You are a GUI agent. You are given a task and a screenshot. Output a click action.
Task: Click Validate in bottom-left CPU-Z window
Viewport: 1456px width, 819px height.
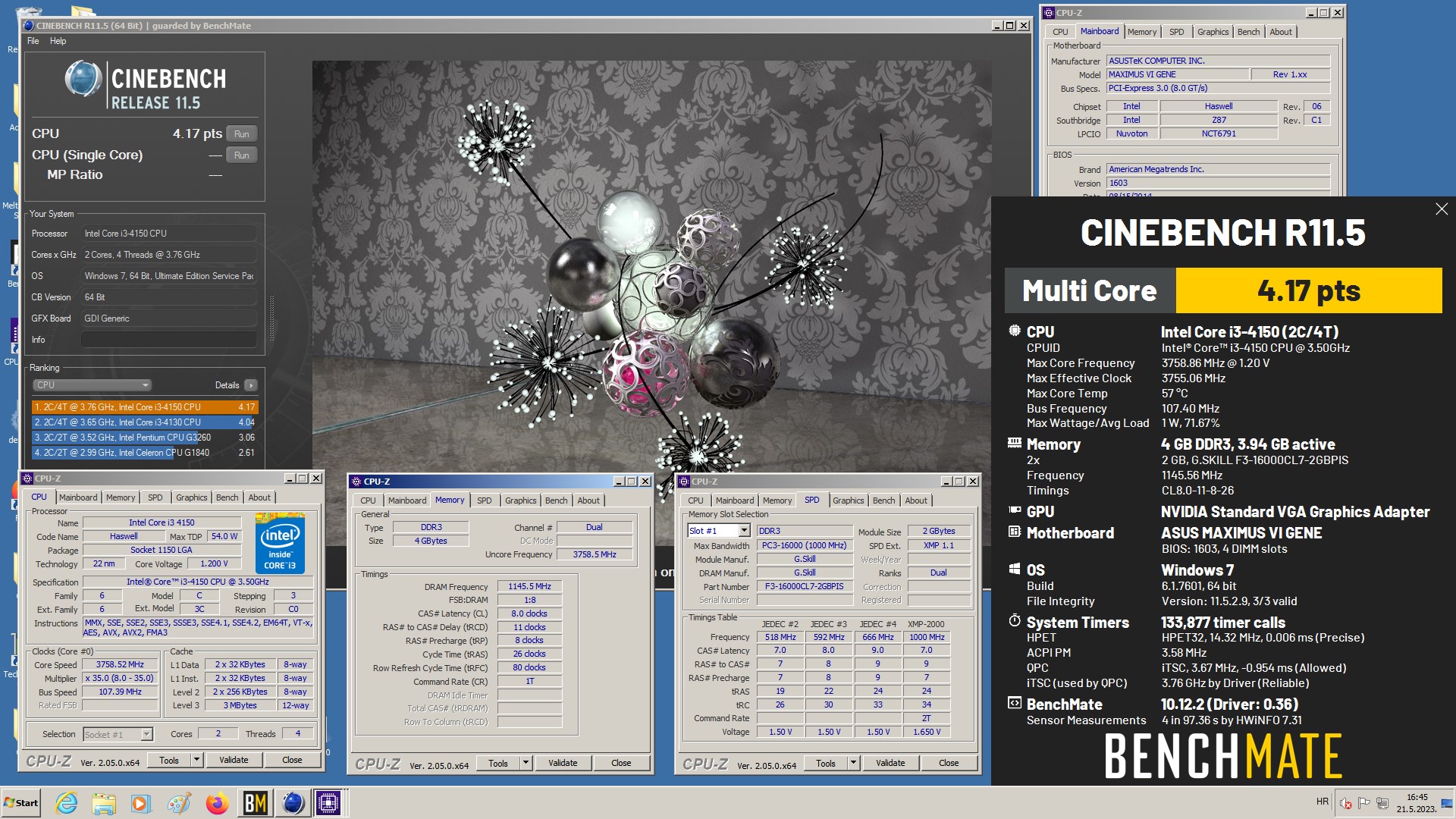tap(234, 760)
